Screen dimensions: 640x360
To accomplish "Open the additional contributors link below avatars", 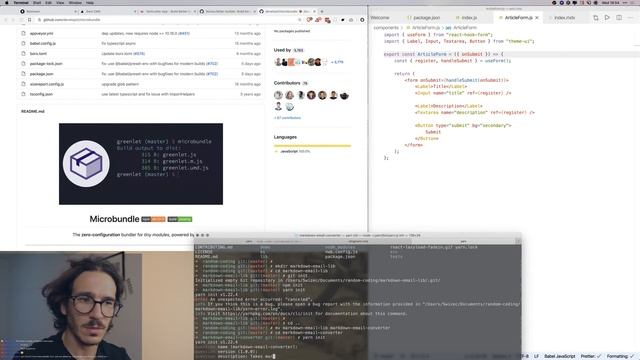I will (287, 118).
